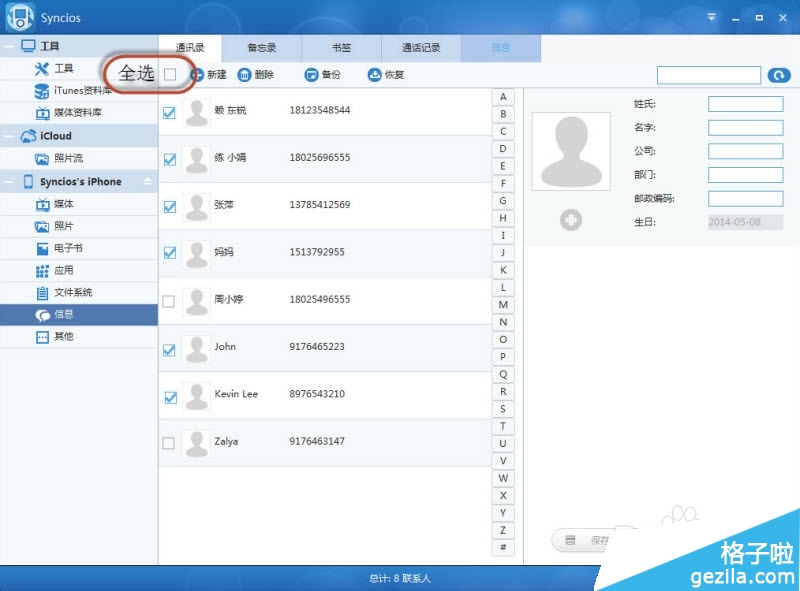Add a contact photo with plus icon
The width and height of the screenshot is (800, 591).
[570, 220]
